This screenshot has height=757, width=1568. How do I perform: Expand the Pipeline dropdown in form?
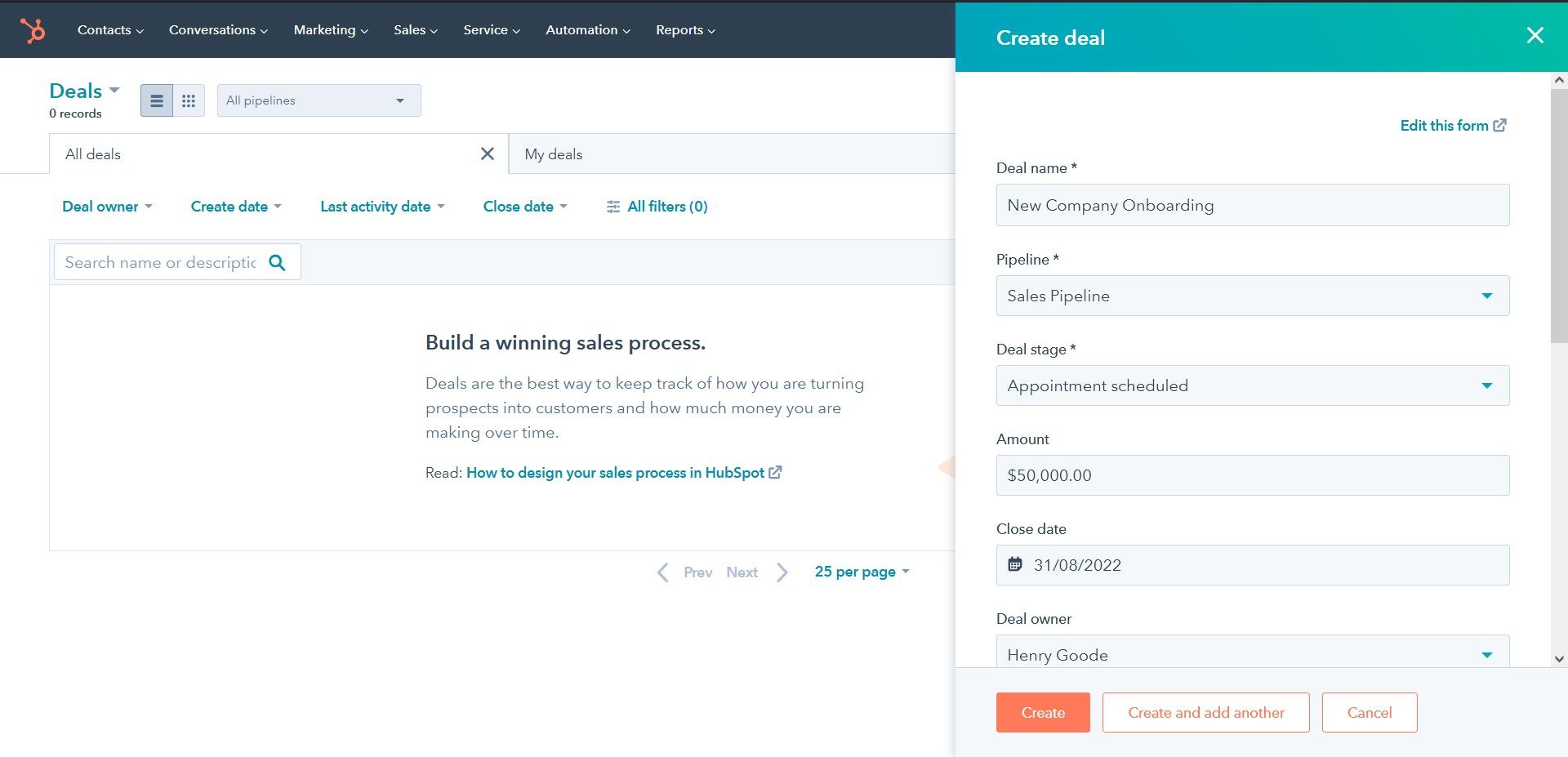(x=1253, y=296)
